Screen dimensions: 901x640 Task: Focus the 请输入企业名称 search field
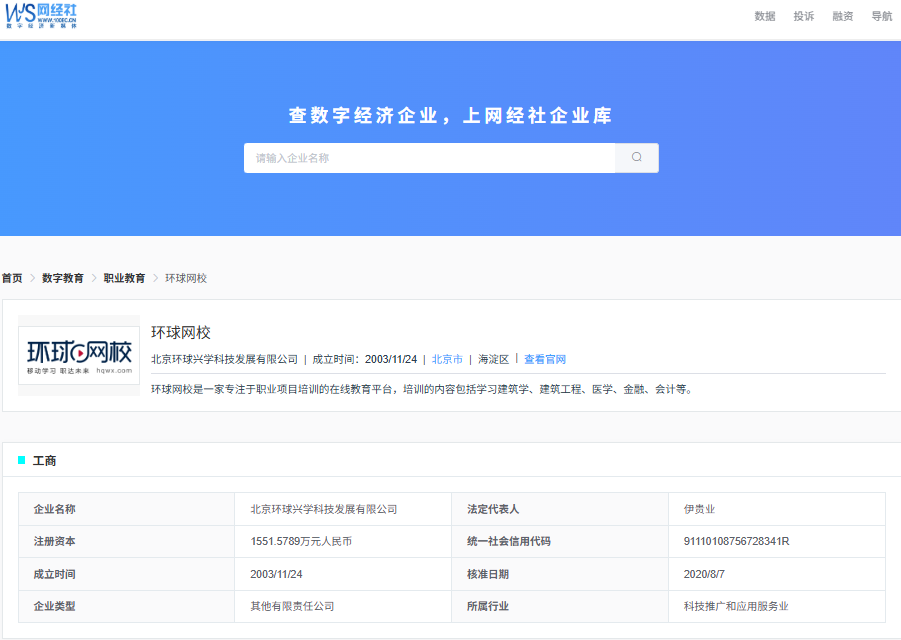[x=429, y=158]
